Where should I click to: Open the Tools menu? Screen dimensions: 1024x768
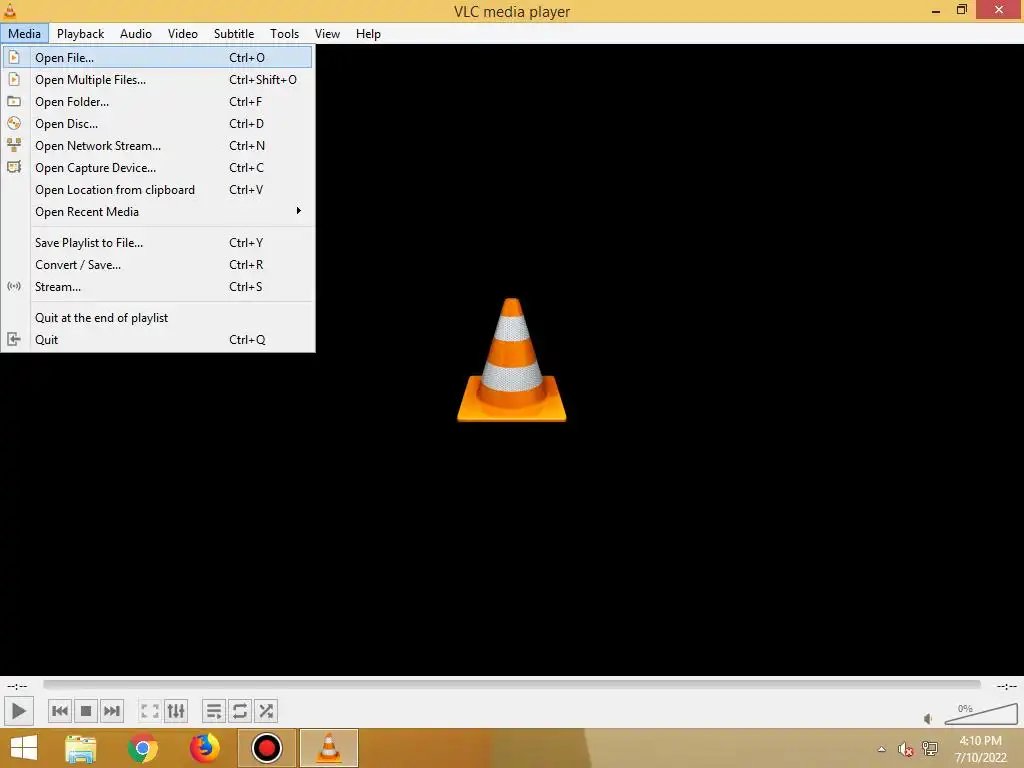click(x=284, y=33)
